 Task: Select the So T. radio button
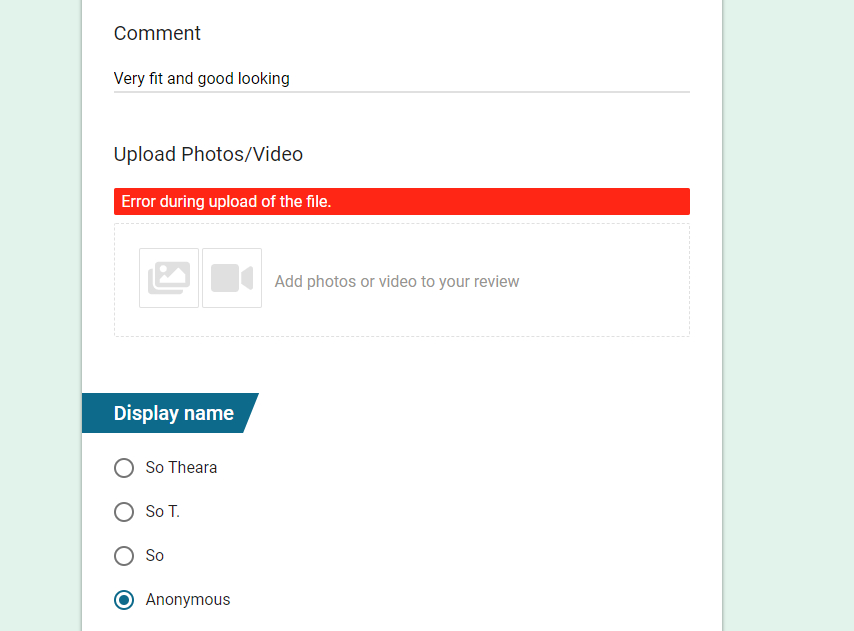124,512
